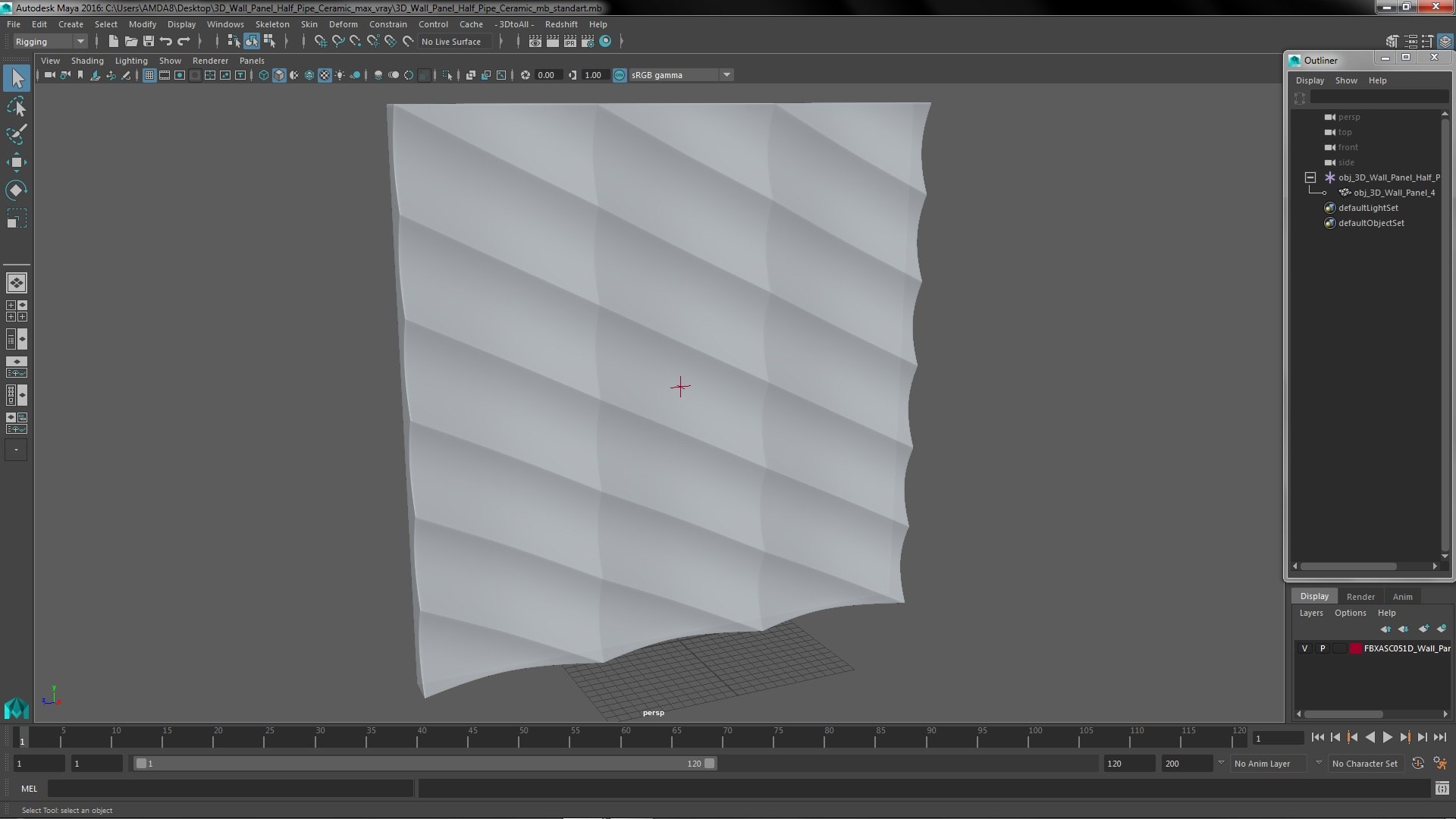Switch to the Render layer tab

point(1360,597)
